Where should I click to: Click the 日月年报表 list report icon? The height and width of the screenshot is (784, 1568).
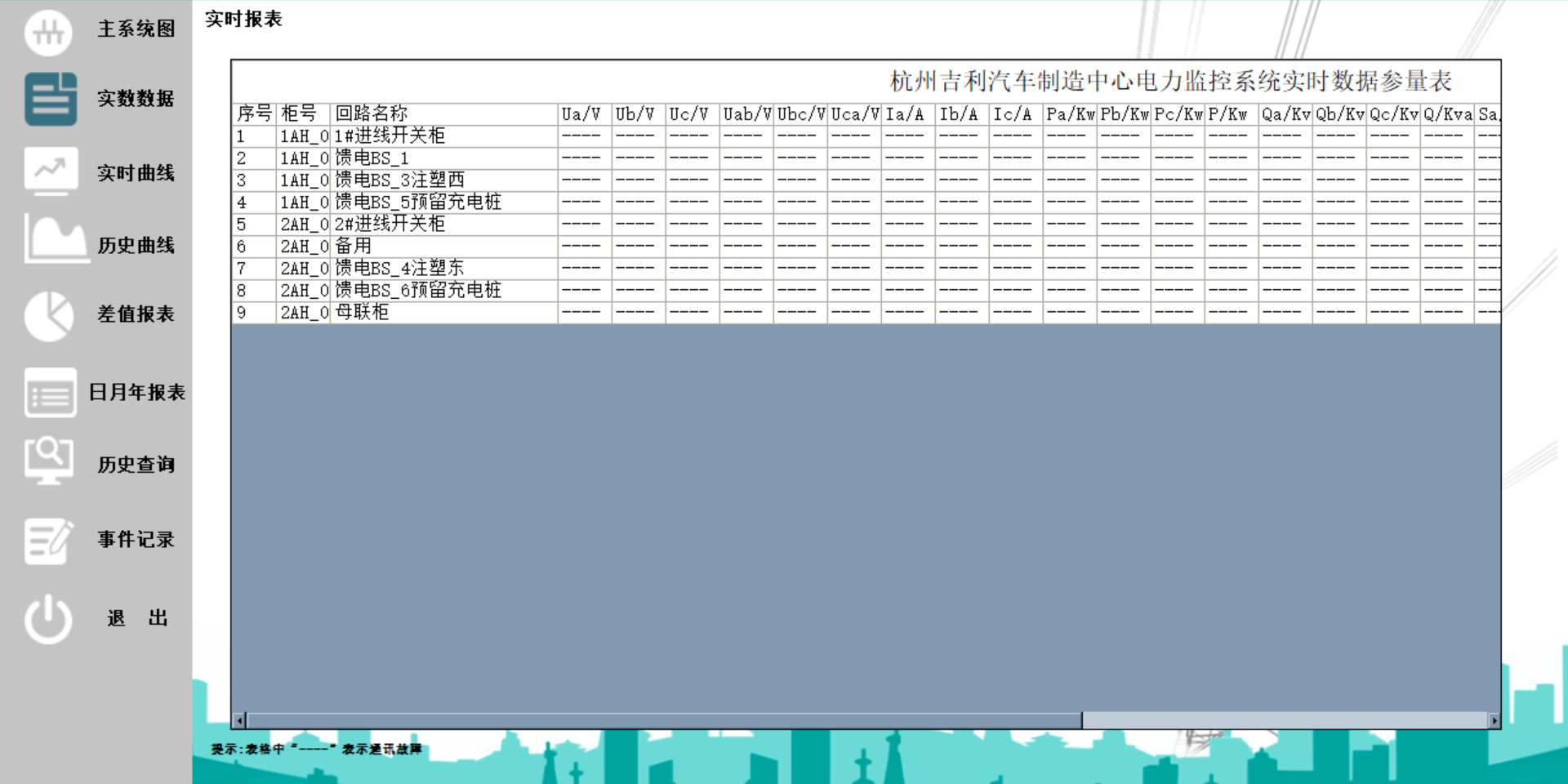click(x=49, y=394)
